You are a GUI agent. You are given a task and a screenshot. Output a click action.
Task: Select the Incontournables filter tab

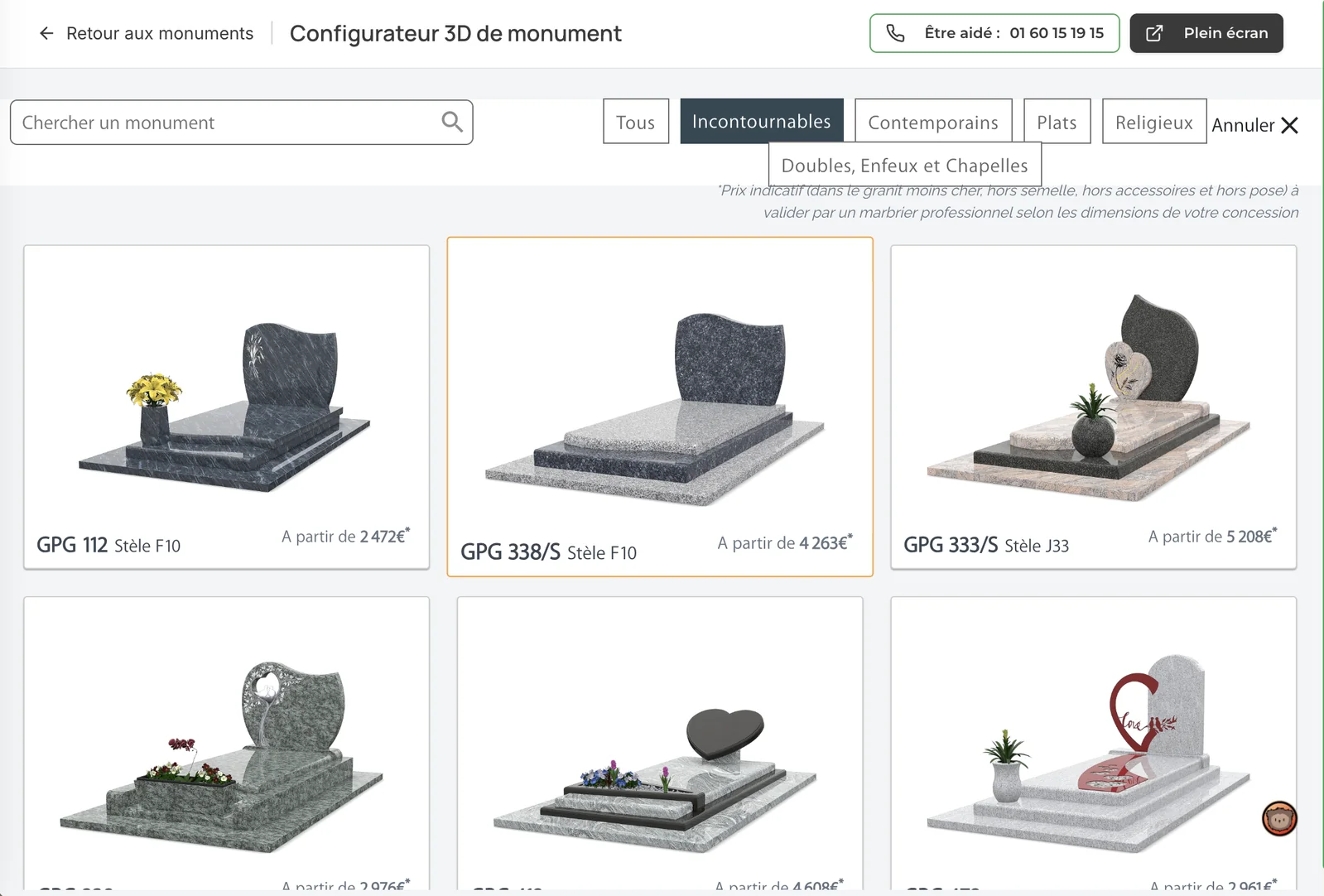pos(762,121)
